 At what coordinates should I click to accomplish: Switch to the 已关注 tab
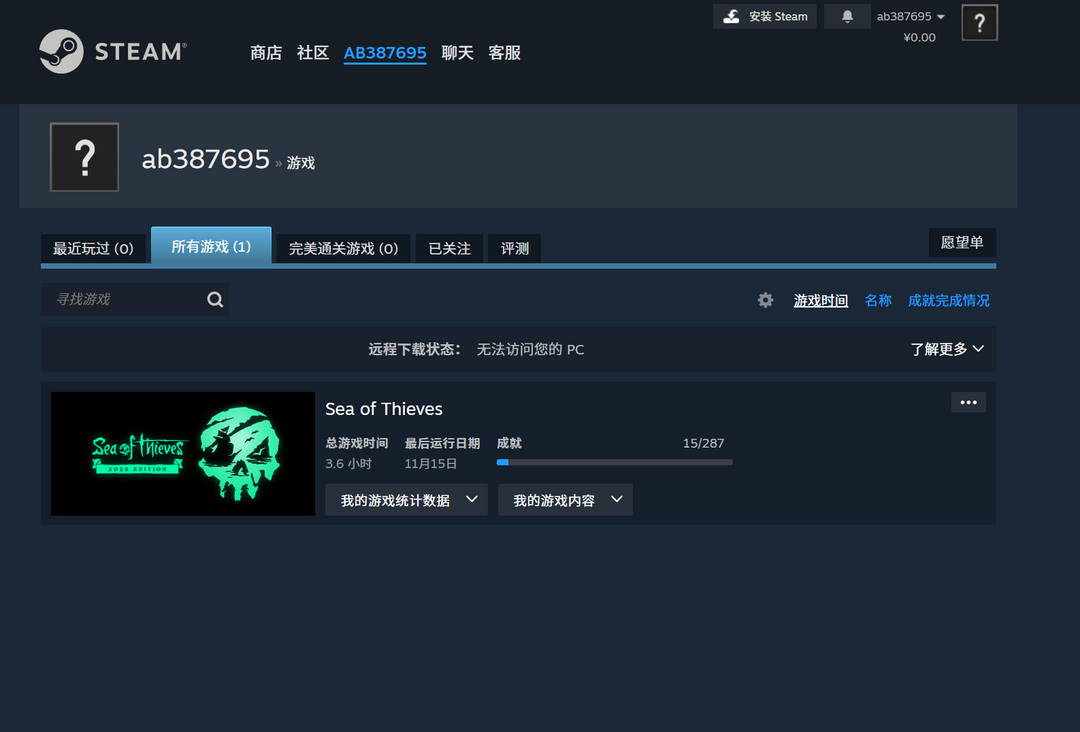449,248
